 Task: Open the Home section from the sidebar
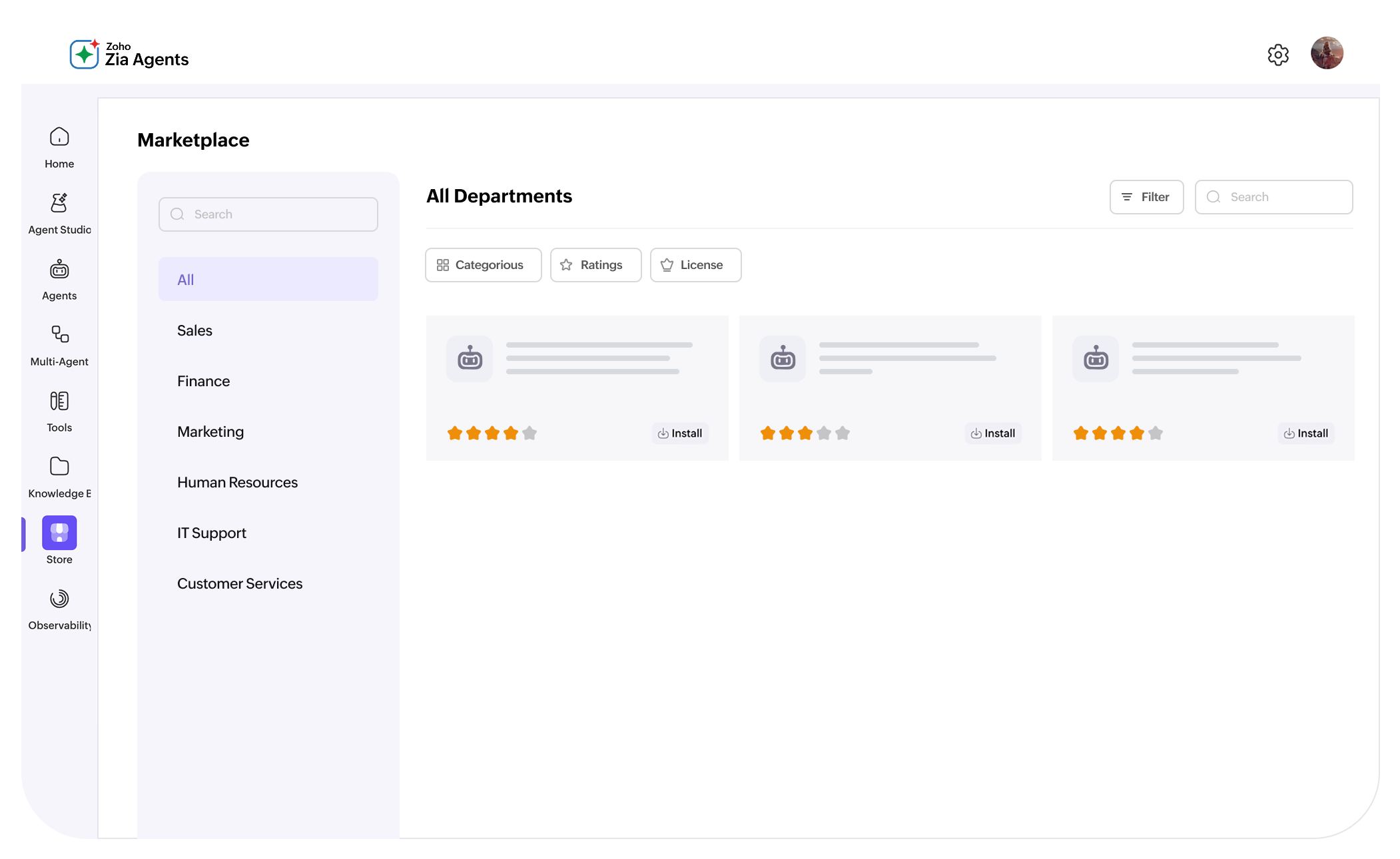(59, 146)
